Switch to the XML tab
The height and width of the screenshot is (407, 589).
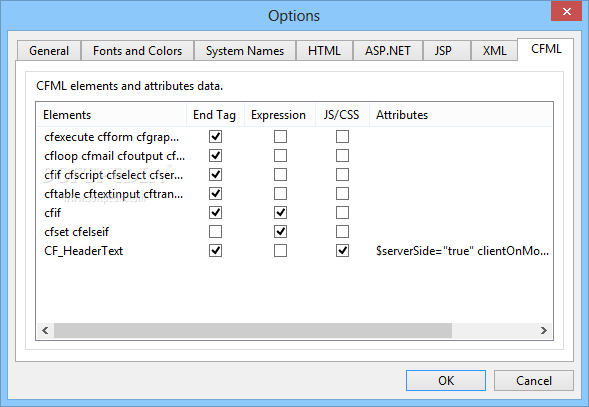point(494,51)
